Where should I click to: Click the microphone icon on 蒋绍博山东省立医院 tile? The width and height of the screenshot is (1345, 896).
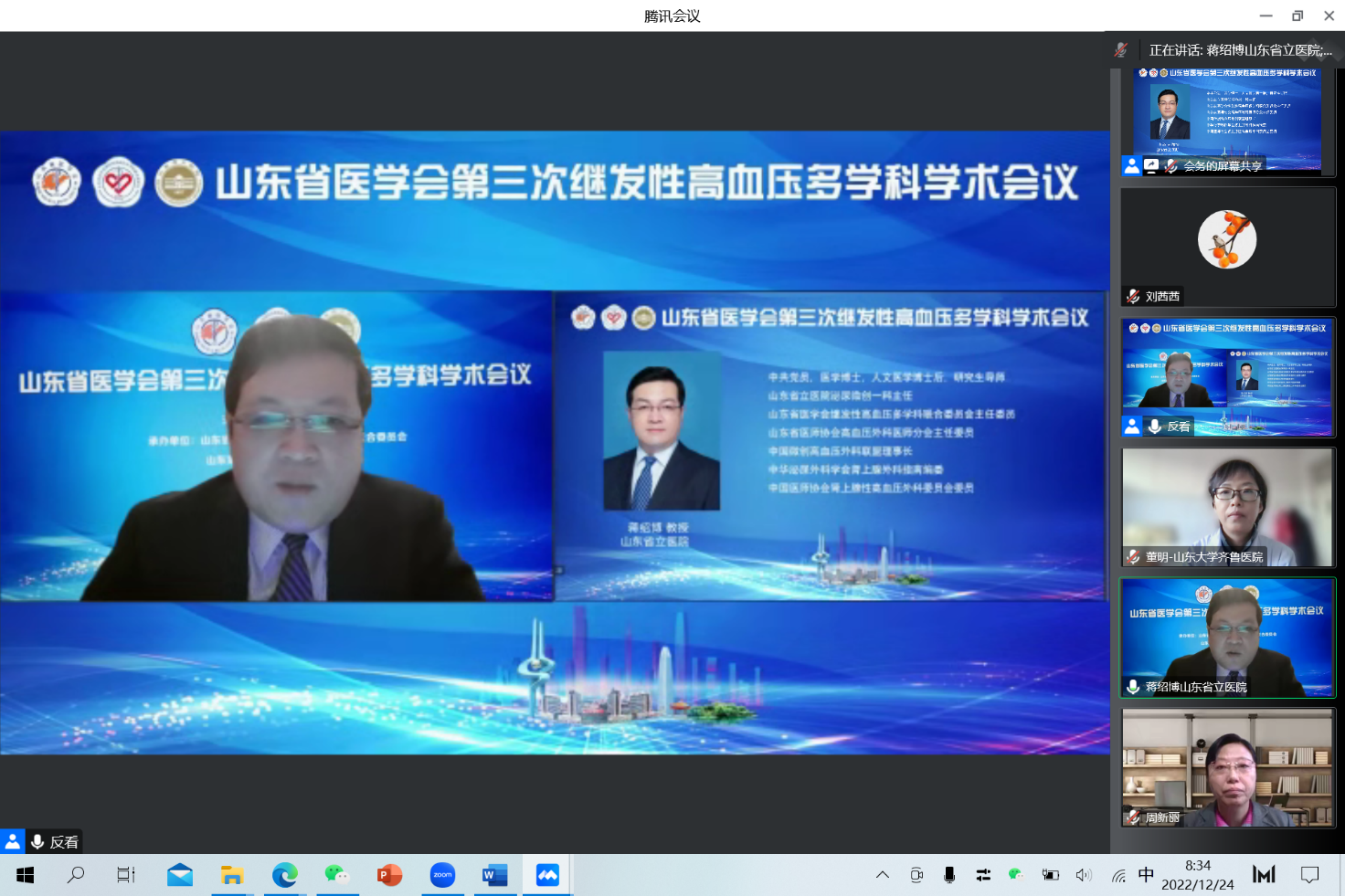[x=1133, y=687]
